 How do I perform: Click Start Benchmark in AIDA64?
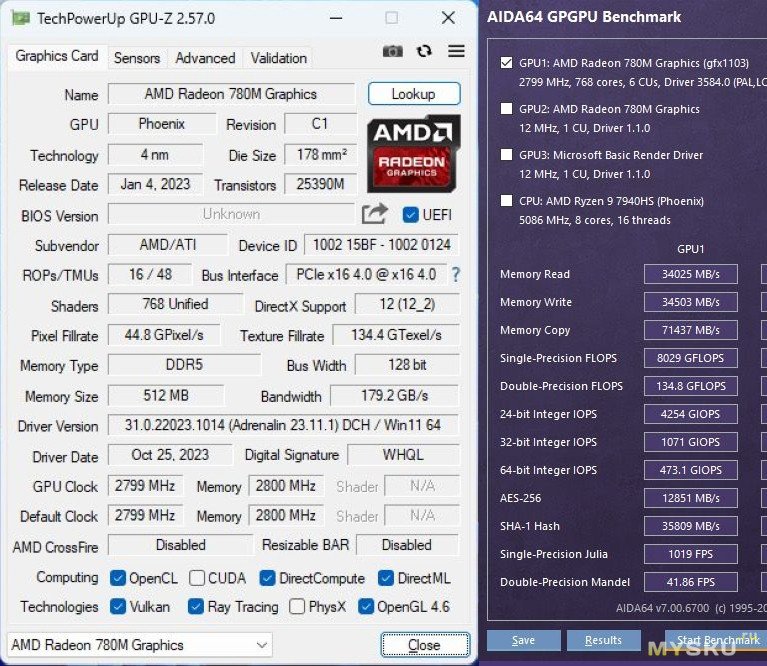pyautogui.click(x=716, y=640)
